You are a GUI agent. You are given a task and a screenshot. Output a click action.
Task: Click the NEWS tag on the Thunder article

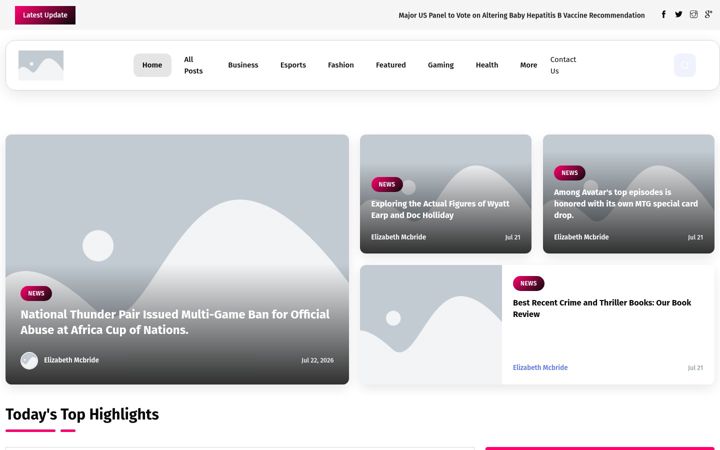coord(36,293)
